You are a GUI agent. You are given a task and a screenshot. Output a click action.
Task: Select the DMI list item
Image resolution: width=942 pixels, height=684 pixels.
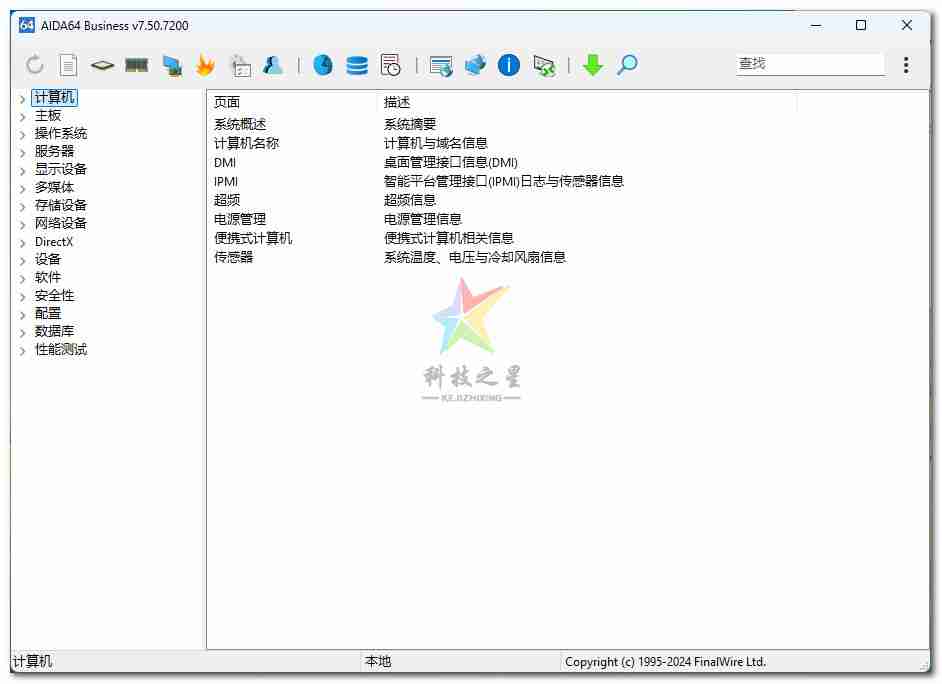[x=224, y=162]
